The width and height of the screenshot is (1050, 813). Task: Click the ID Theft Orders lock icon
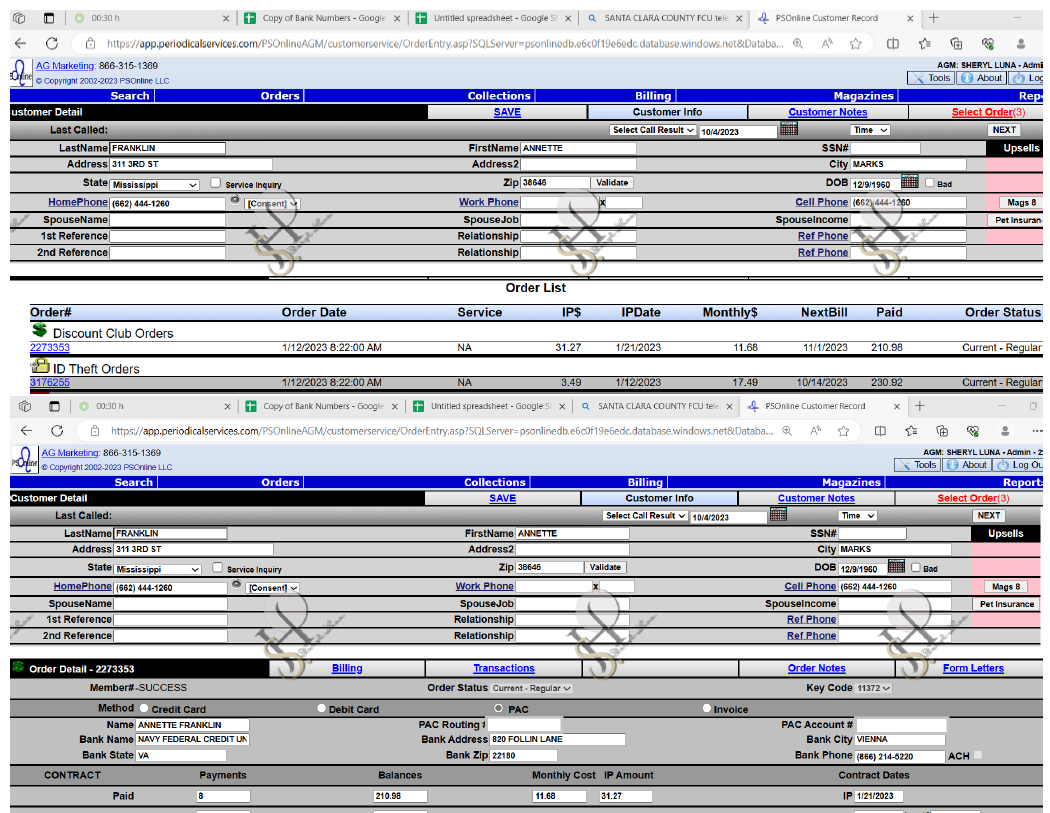pyautogui.click(x=40, y=366)
